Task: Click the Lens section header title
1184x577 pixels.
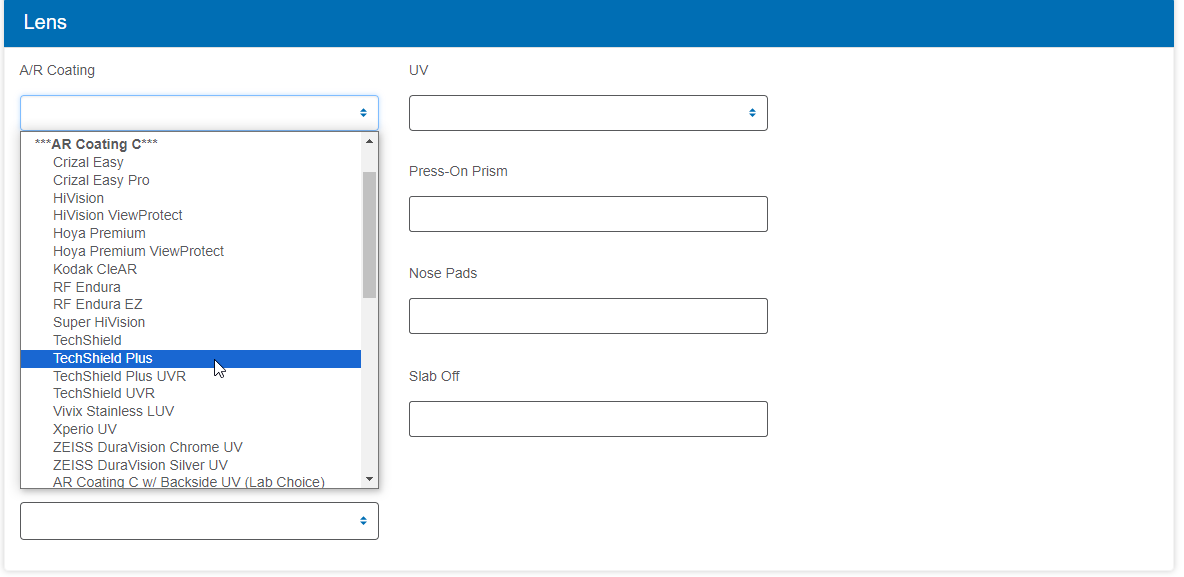Action: pos(45,23)
